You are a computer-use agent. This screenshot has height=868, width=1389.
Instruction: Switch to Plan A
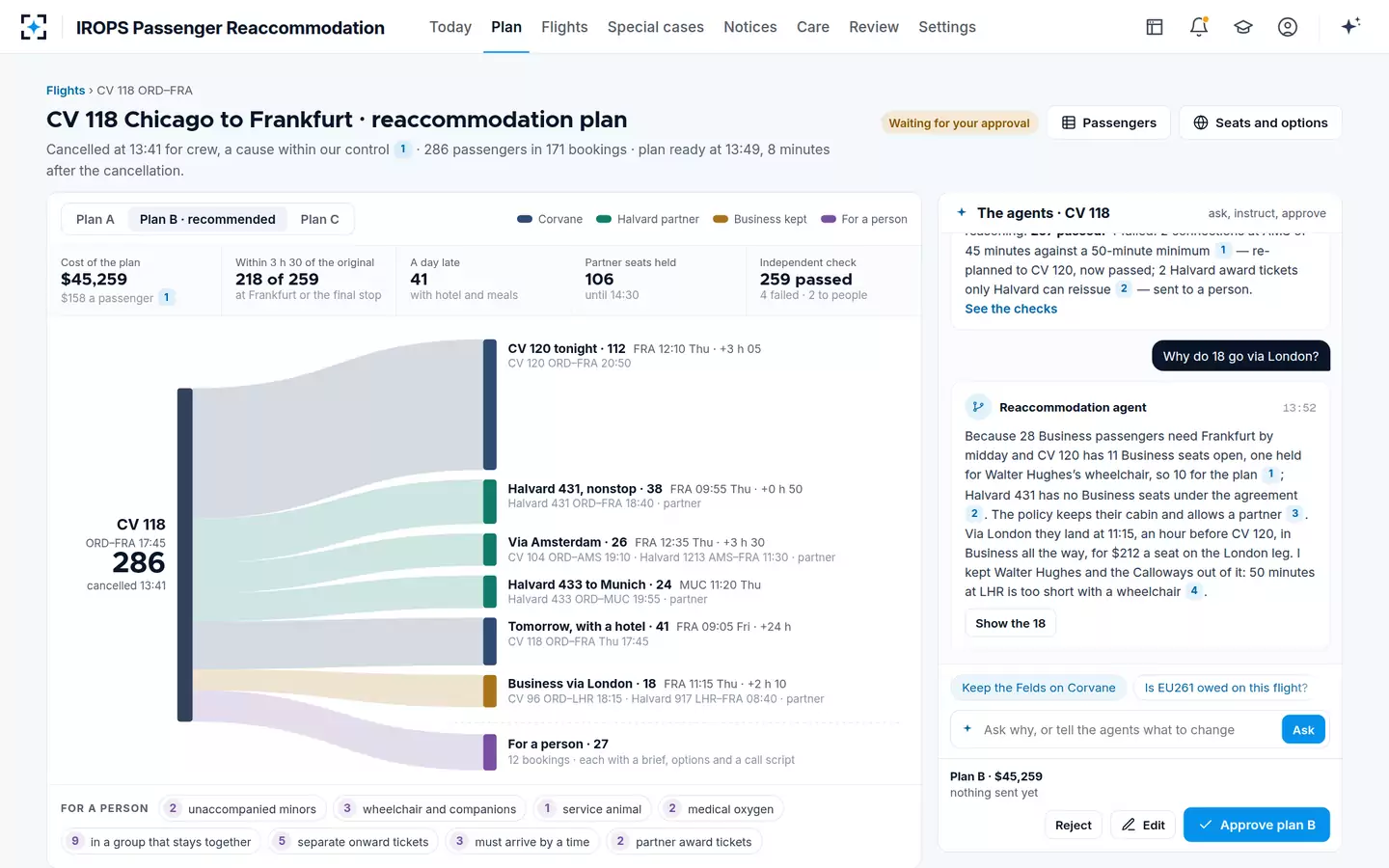[x=95, y=219]
